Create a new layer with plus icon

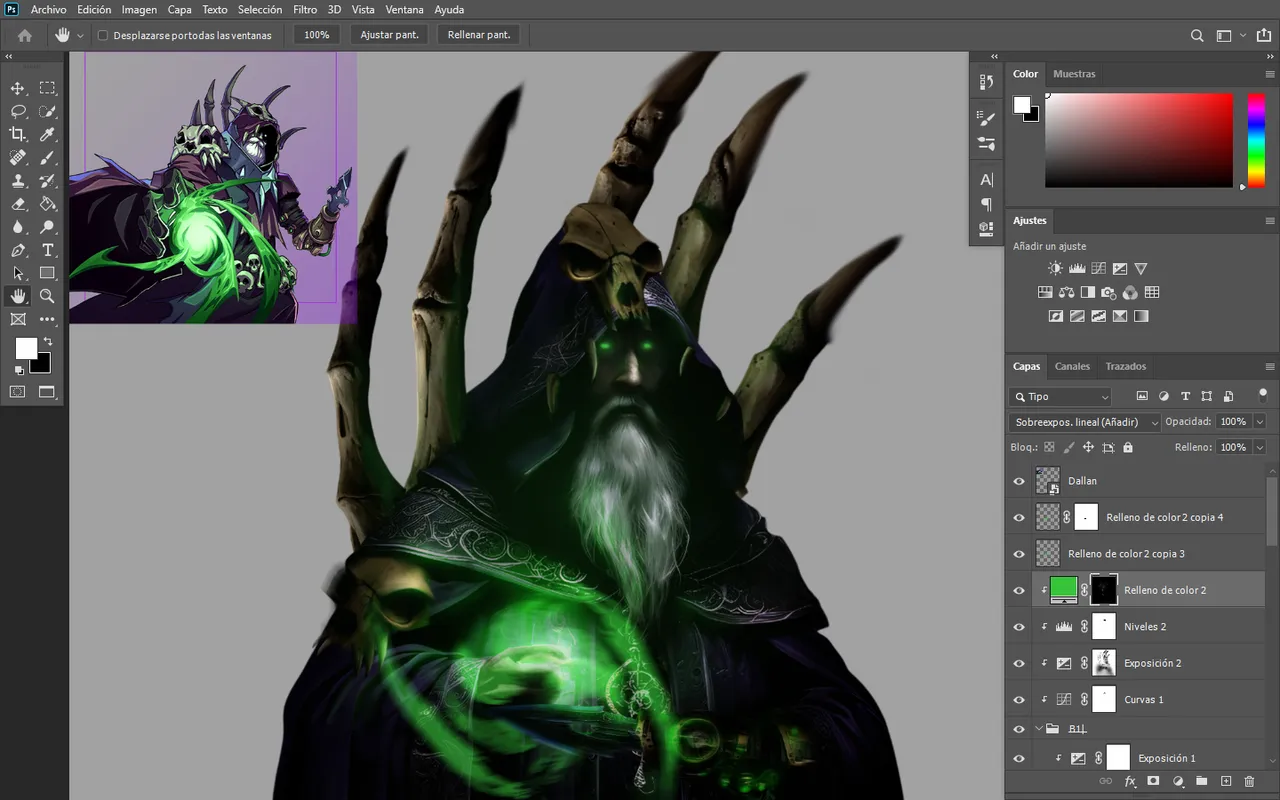(x=1226, y=781)
